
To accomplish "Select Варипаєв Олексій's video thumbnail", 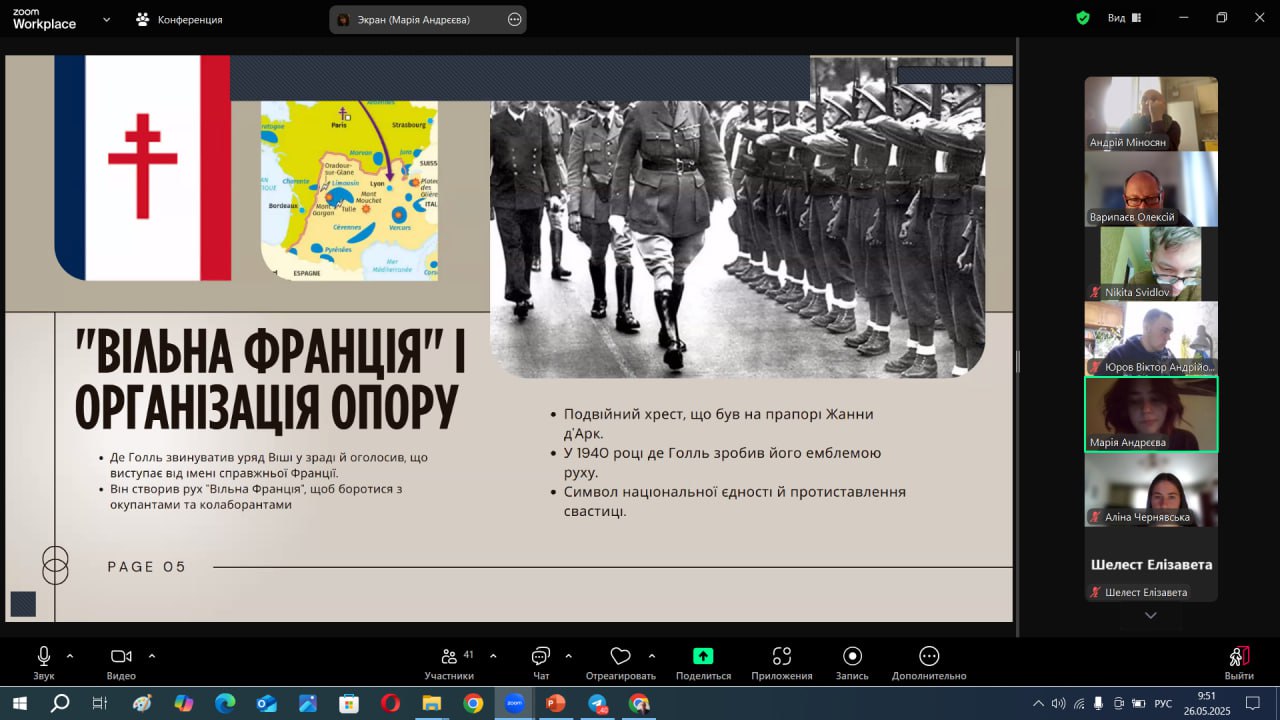I will [x=1151, y=189].
